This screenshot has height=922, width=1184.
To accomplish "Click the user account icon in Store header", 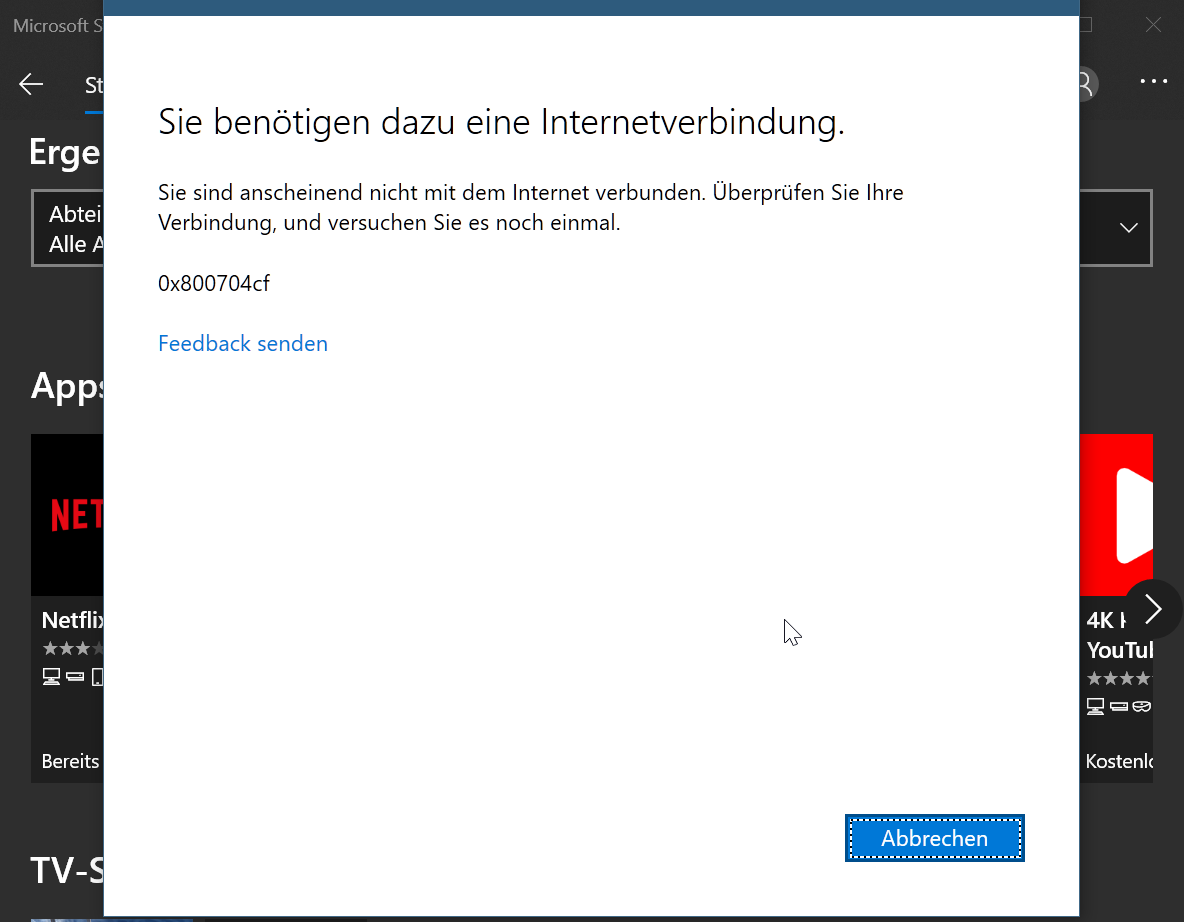I will pos(1088,84).
